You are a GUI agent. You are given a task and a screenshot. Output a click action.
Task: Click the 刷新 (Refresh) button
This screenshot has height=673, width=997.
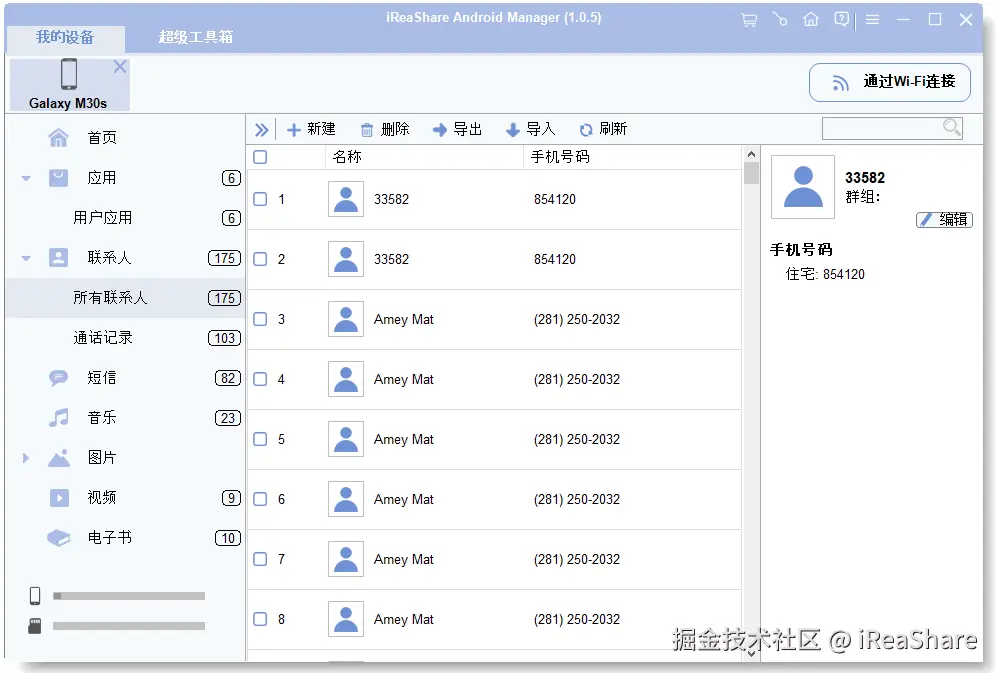pos(603,129)
